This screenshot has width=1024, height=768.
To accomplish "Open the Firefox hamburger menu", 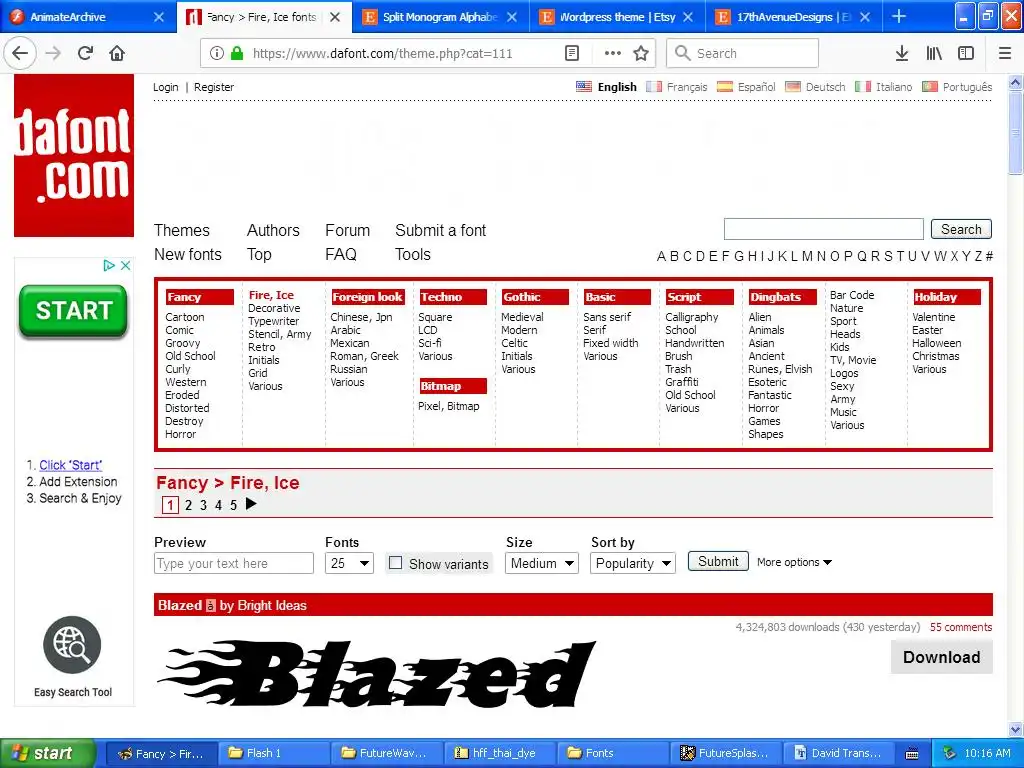I will pyautogui.click(x=1005, y=54).
